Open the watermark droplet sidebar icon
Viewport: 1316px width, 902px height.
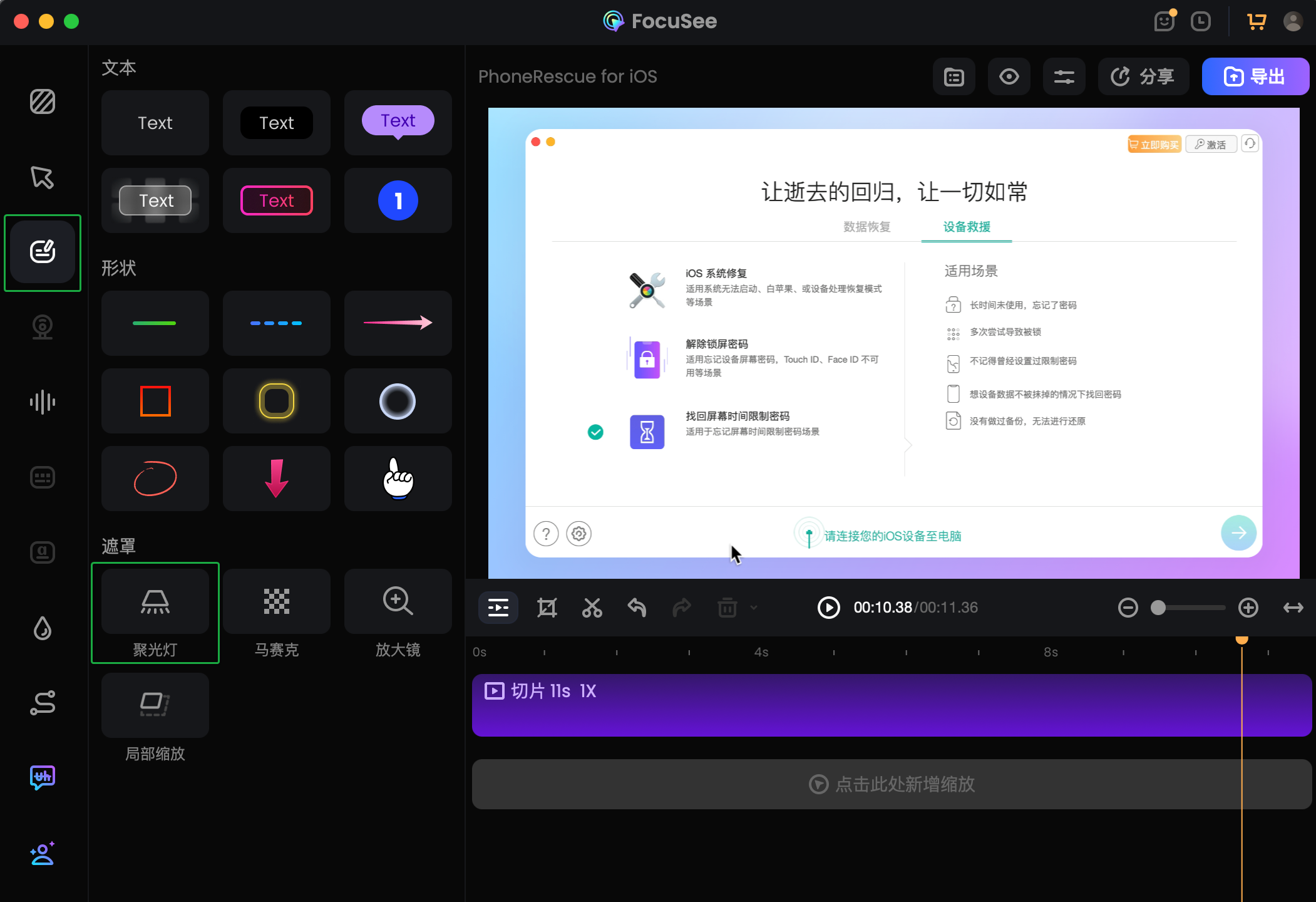coord(43,628)
